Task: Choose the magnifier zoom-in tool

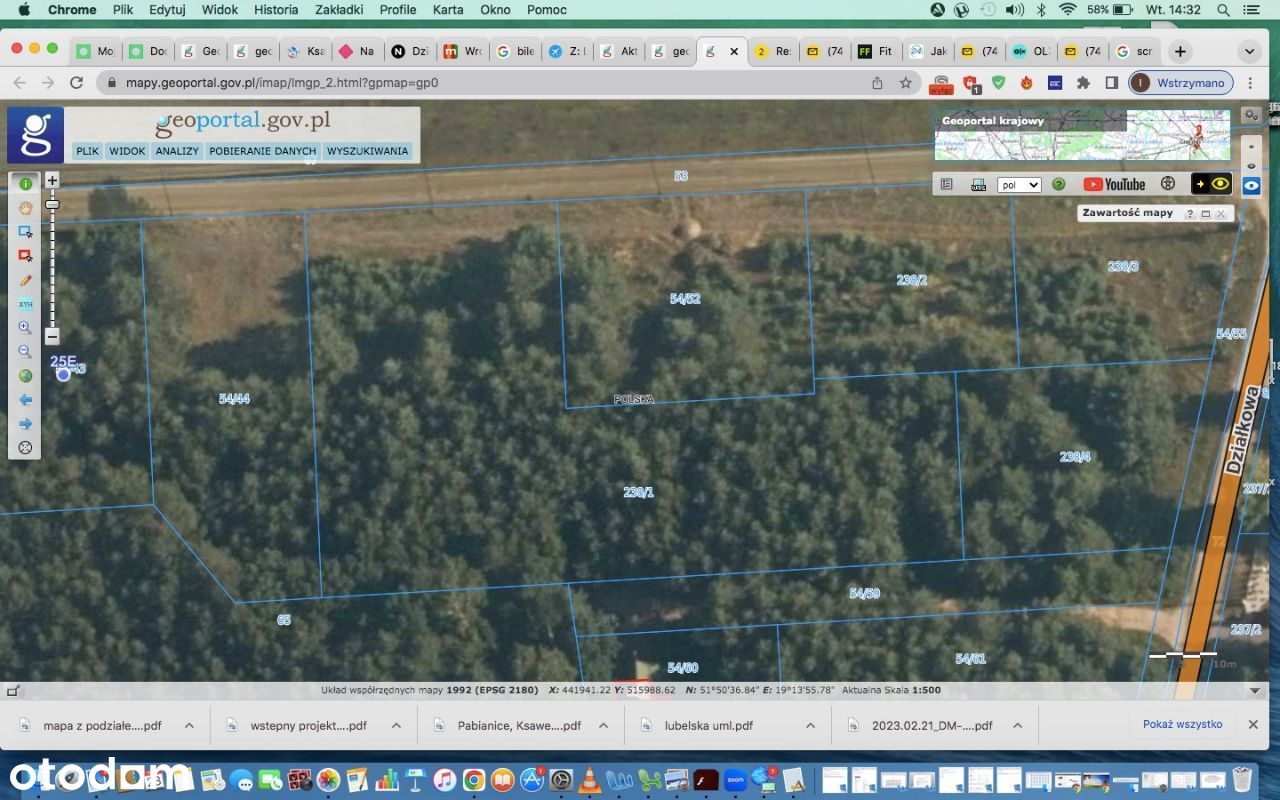Action: click(x=25, y=327)
